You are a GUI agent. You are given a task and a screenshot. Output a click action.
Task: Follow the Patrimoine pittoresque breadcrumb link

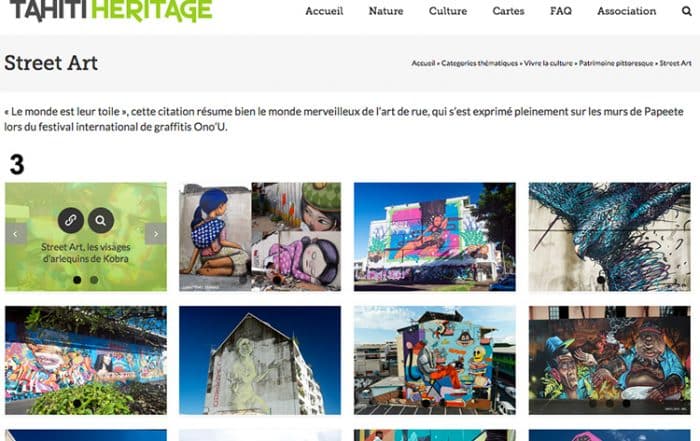click(x=616, y=63)
